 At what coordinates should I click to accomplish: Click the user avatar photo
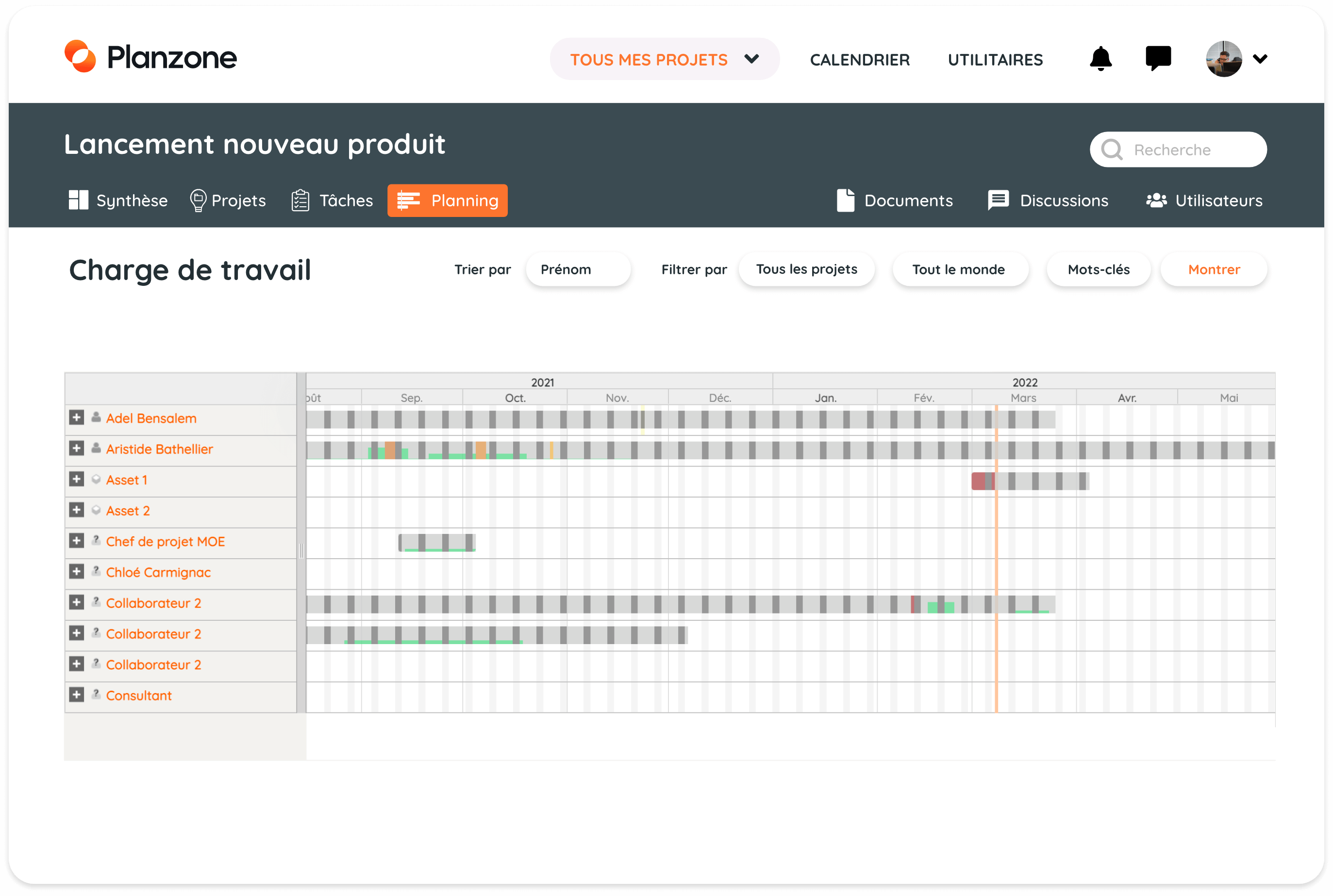(x=1223, y=59)
